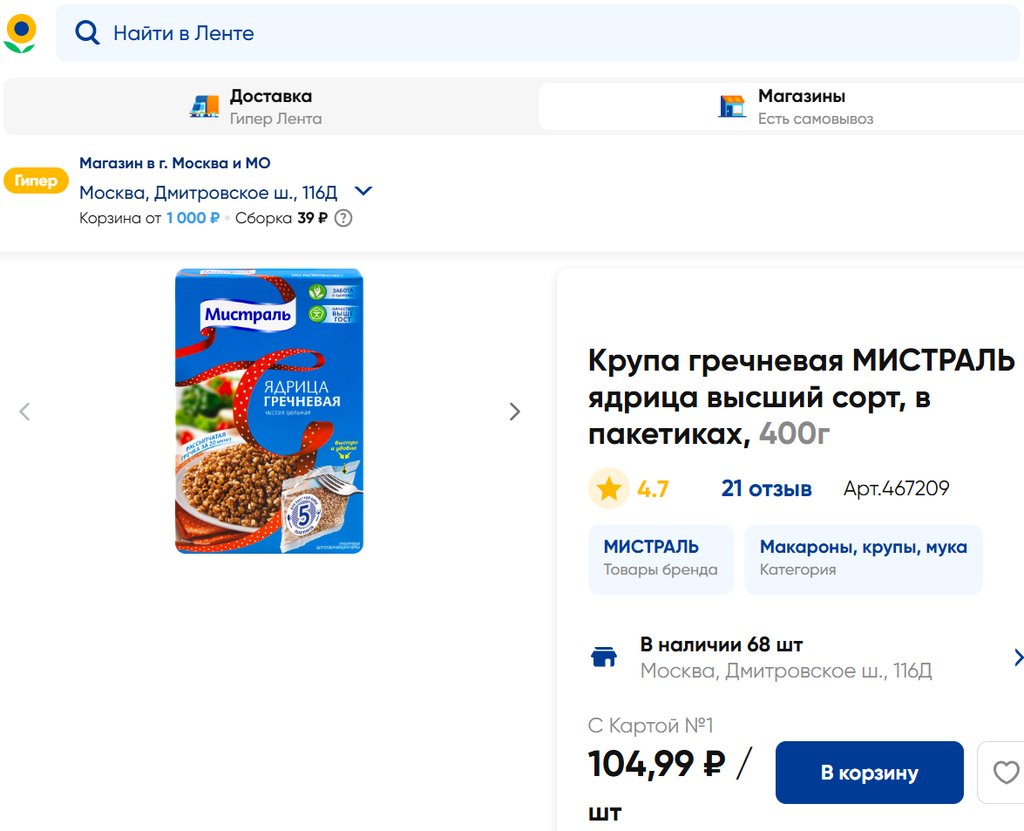Open the МИСТРАЛЬ brand products link

click(x=660, y=558)
